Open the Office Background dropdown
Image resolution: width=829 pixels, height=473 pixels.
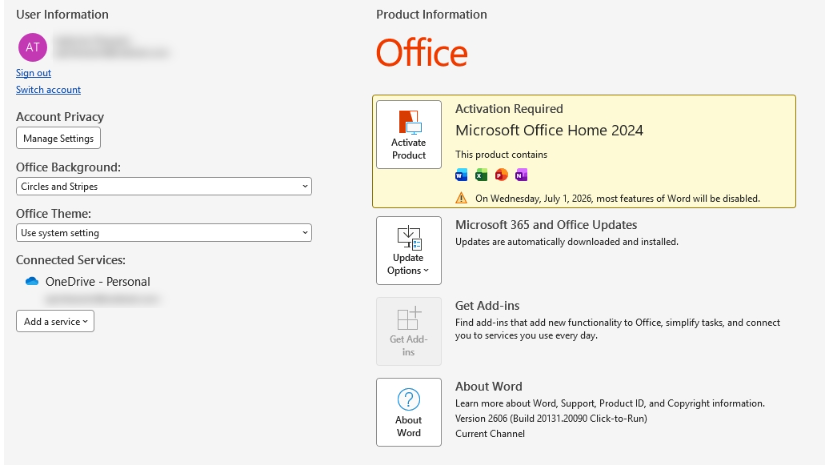point(164,187)
